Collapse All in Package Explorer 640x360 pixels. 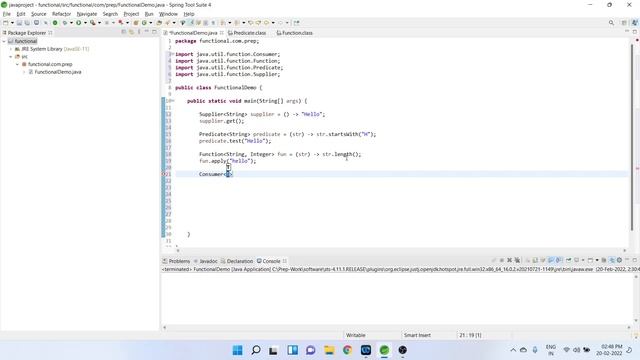[x=123, y=32]
